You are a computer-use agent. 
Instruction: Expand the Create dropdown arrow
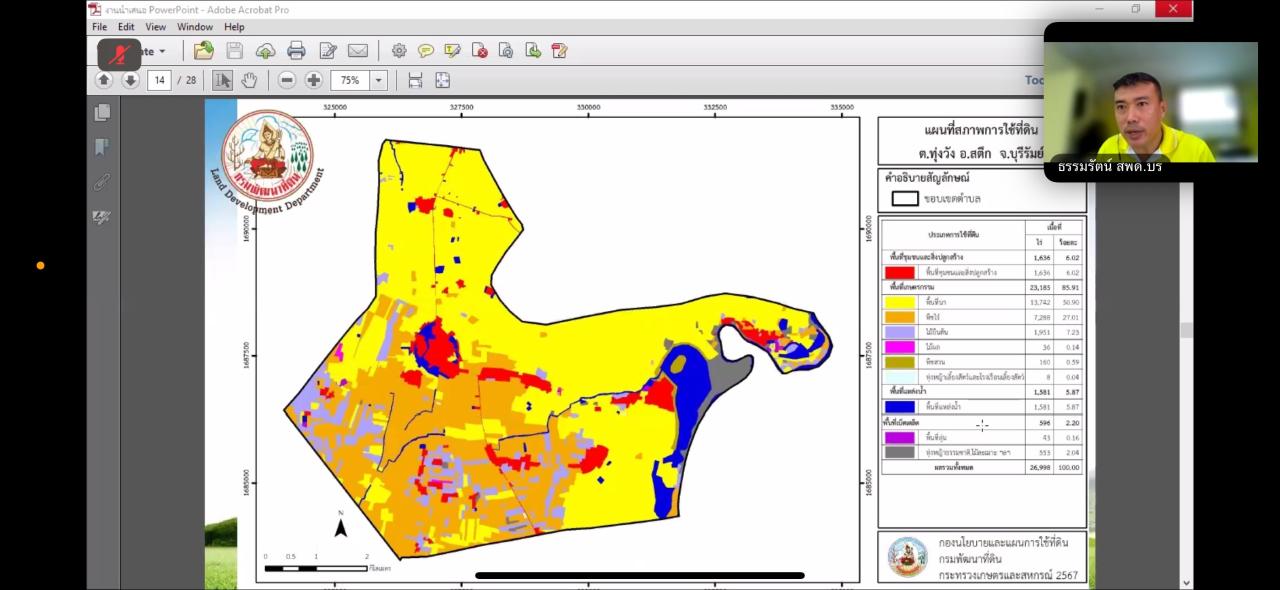click(162, 51)
